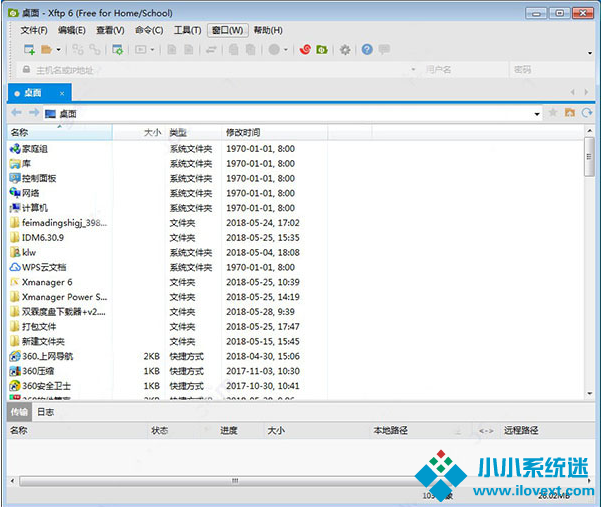Open the 帮助(H) menu
This screenshot has height=507, width=603.
pyautogui.click(x=268, y=30)
